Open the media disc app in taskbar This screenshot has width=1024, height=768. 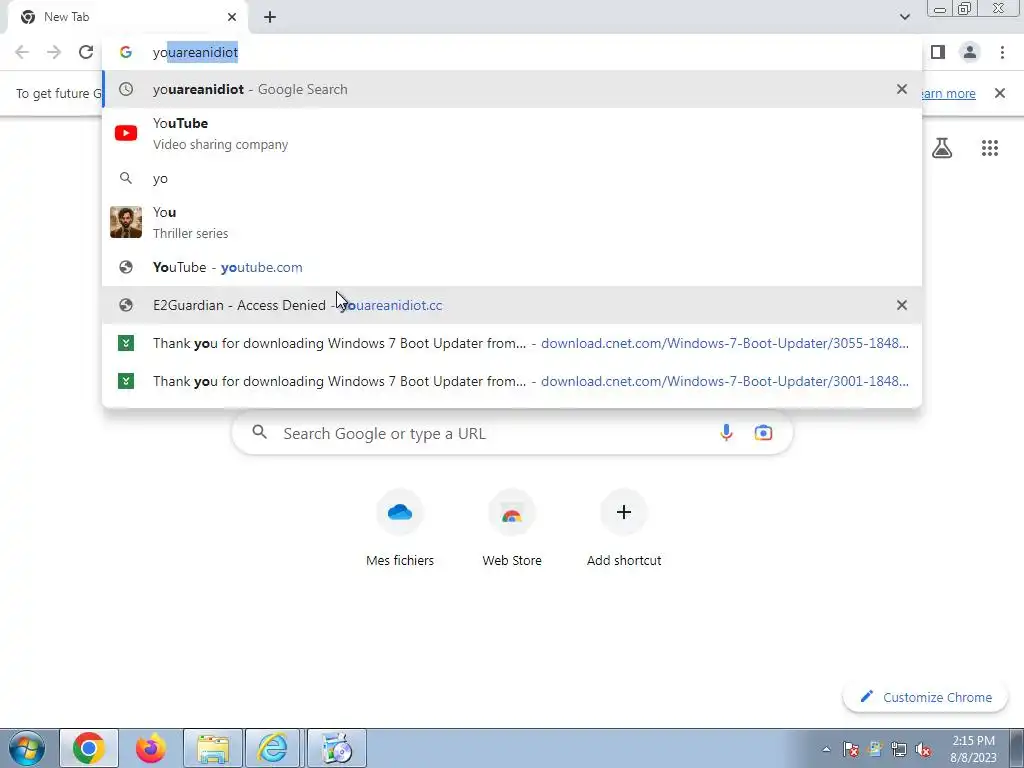337,748
